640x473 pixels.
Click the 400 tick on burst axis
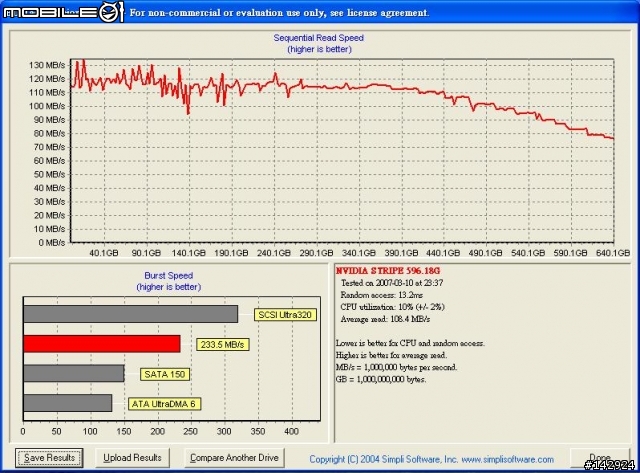click(291, 431)
